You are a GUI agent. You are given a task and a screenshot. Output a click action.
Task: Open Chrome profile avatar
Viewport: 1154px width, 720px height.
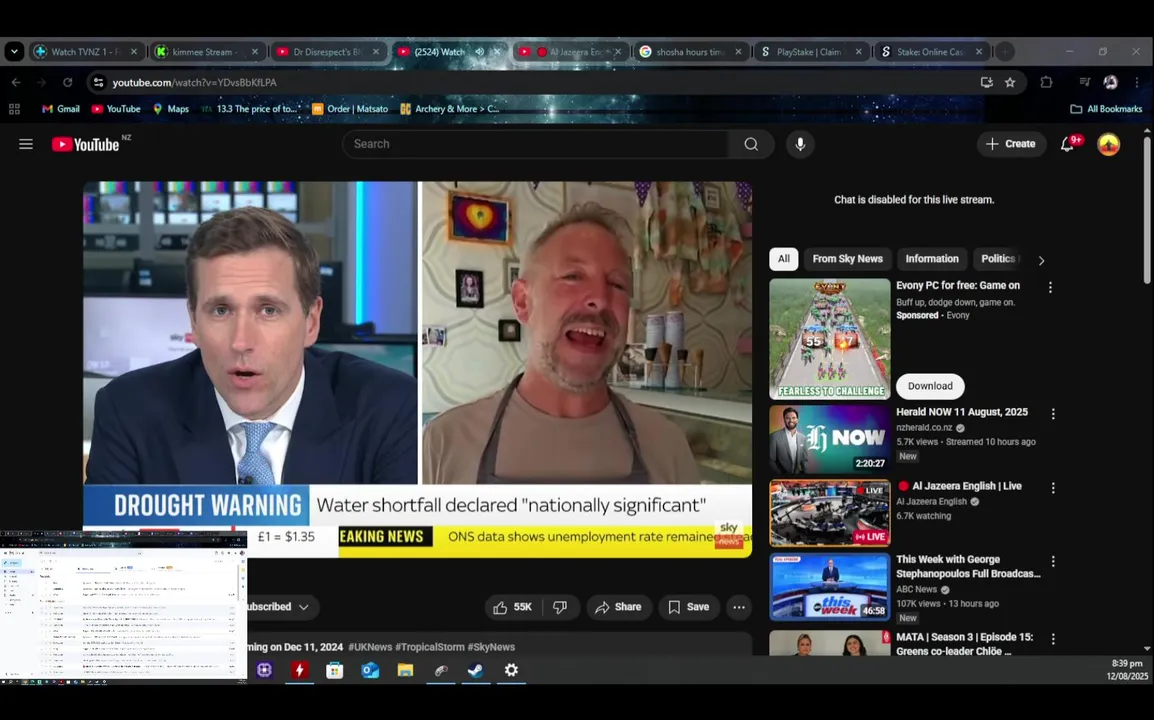pyautogui.click(x=1111, y=82)
